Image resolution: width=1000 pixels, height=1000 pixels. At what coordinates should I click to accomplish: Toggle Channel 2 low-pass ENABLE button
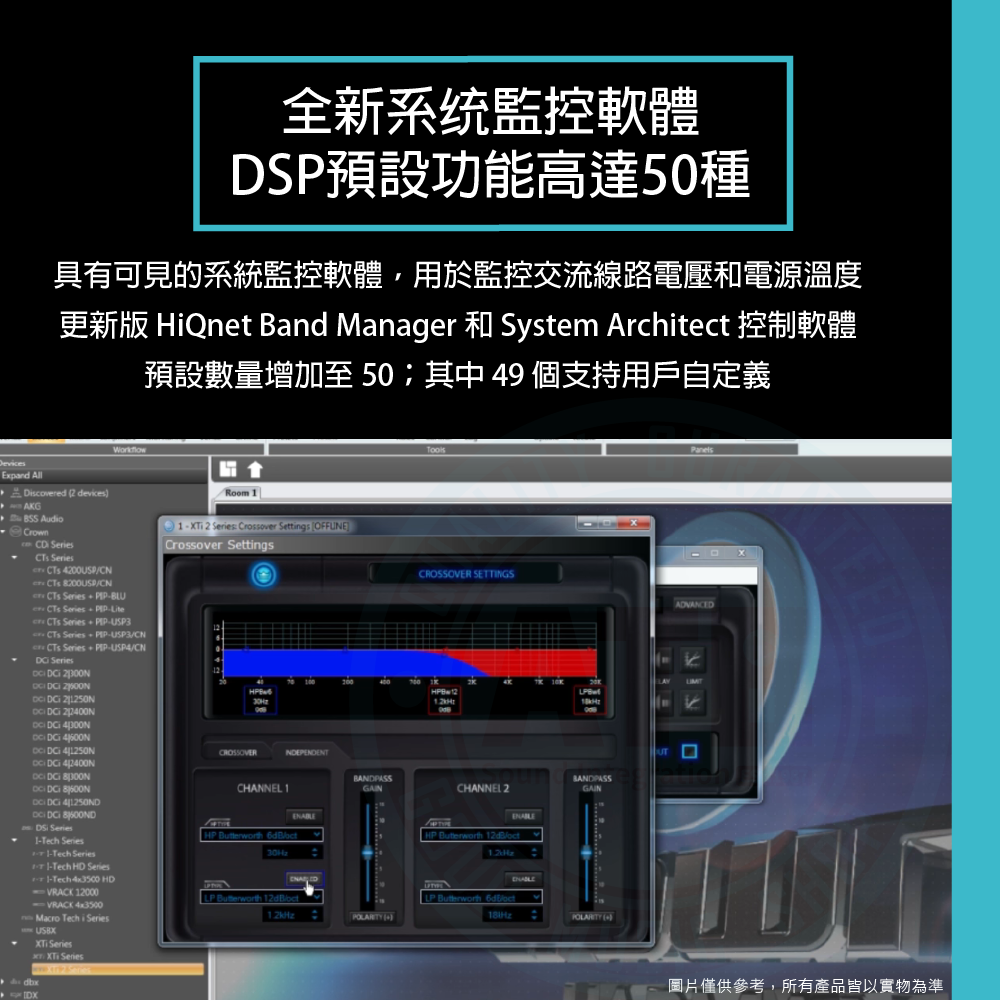(x=523, y=879)
